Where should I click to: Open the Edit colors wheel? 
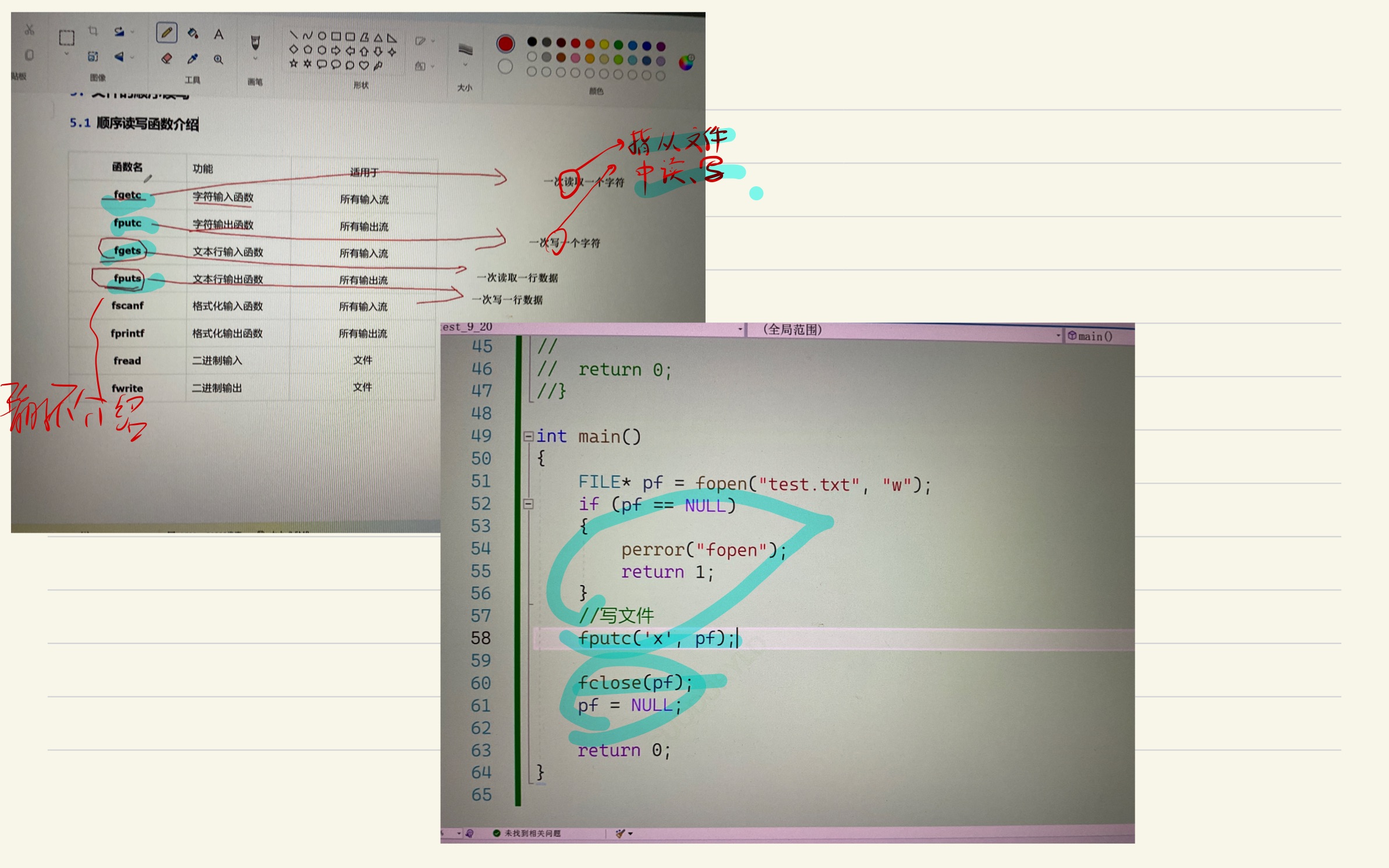click(x=687, y=62)
